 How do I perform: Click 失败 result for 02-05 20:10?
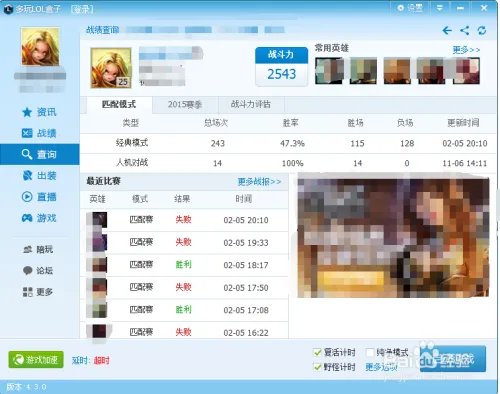pyautogui.click(x=183, y=220)
